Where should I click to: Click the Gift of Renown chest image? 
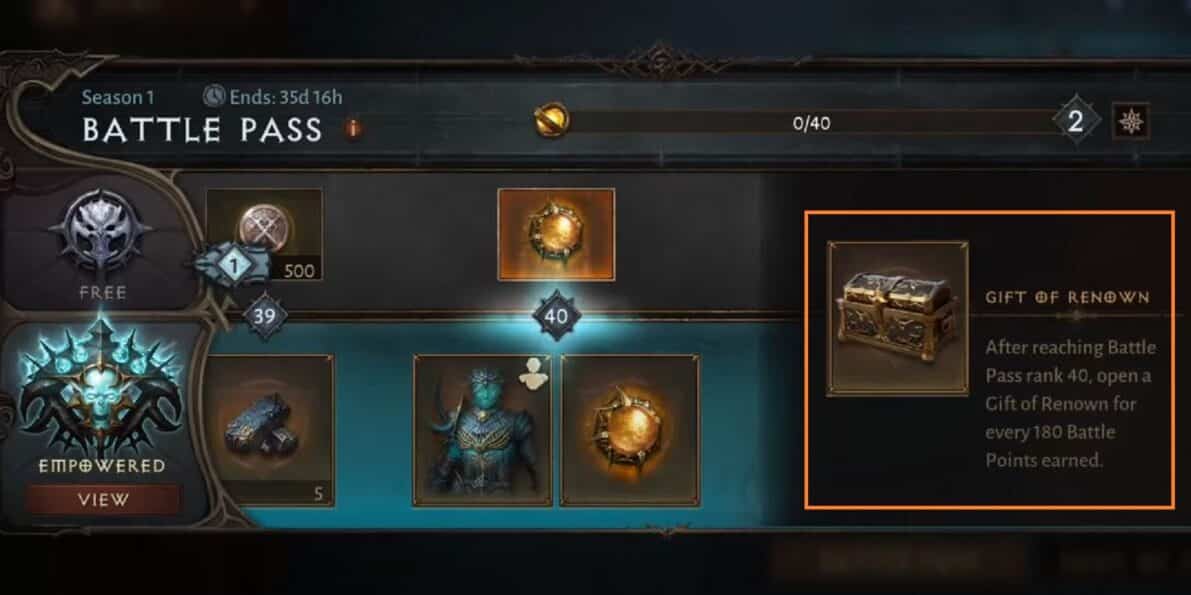[x=897, y=318]
